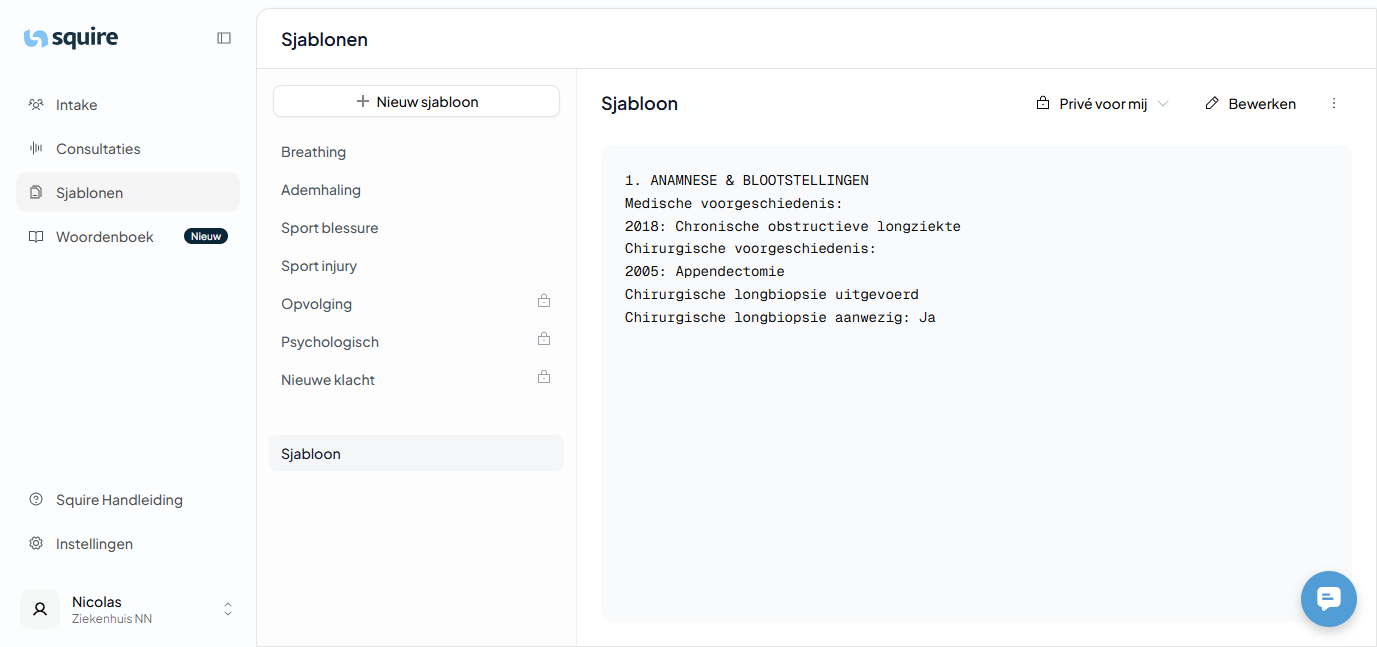Screen dimensions: 1377x647
Task: Click line '1. ANAMNESE & BLOOTSTELLINGEN'
Action: pyautogui.click(x=747, y=181)
